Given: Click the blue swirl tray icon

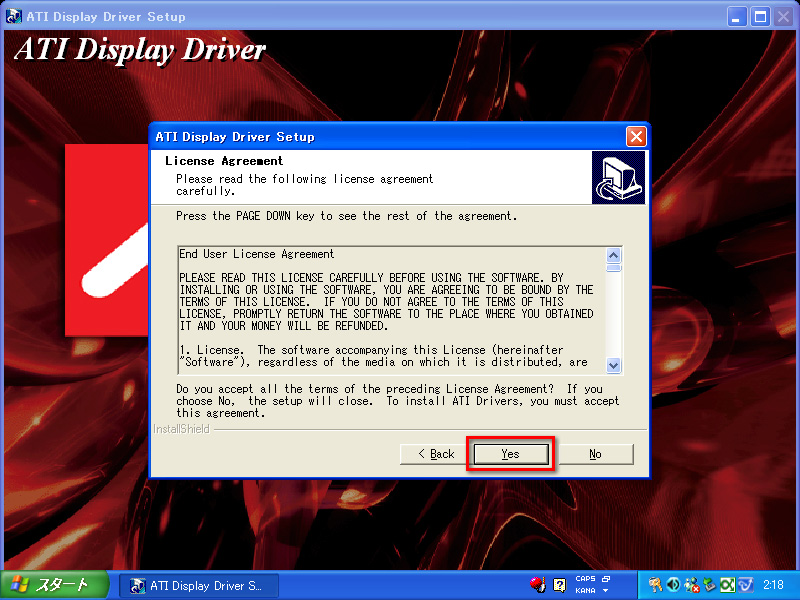Looking at the screenshot, I should point(745,585).
